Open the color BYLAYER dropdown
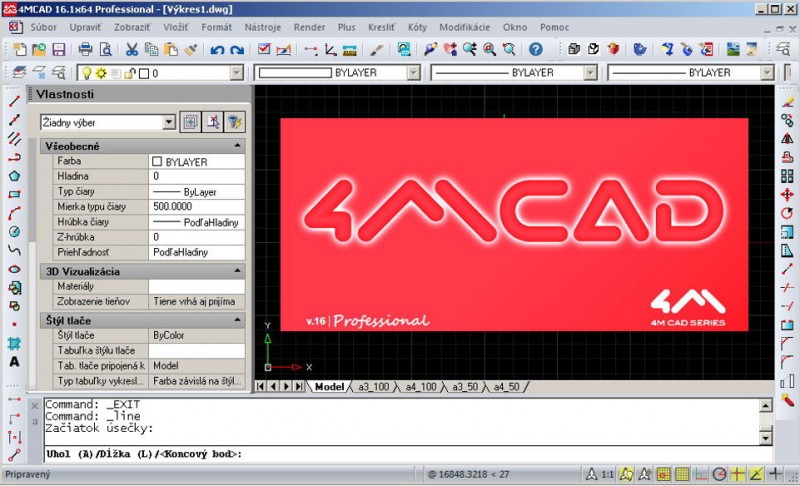 tap(413, 73)
